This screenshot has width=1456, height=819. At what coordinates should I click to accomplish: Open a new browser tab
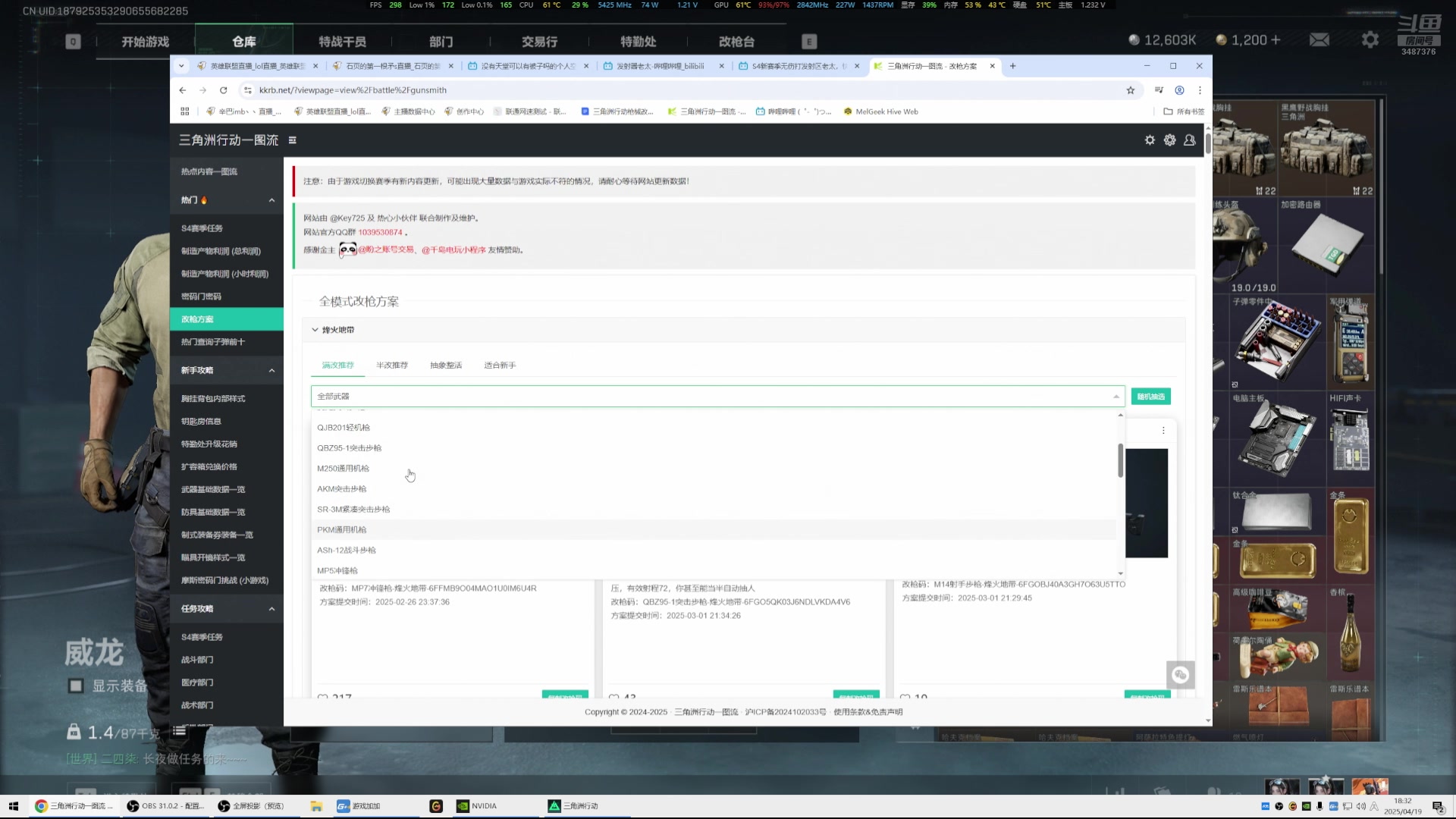coord(1012,66)
